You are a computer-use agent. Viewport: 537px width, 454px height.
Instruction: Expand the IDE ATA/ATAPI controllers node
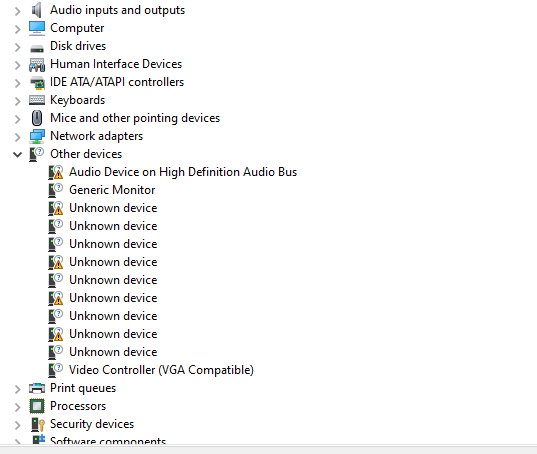pos(17,83)
